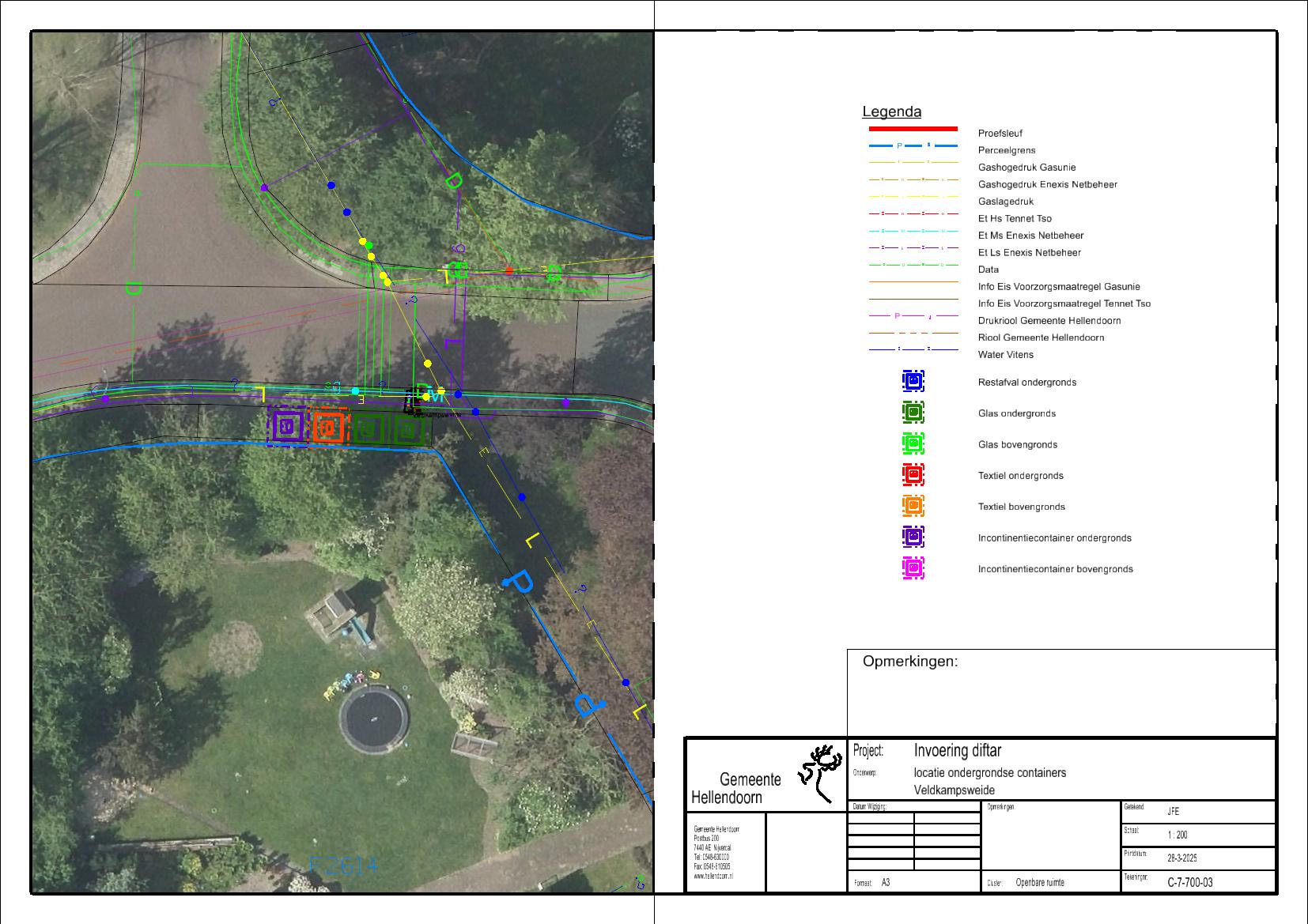This screenshot has height=924, width=1308.
Task: Click the drawing number C-7-700-03
Action: [x=1189, y=882]
